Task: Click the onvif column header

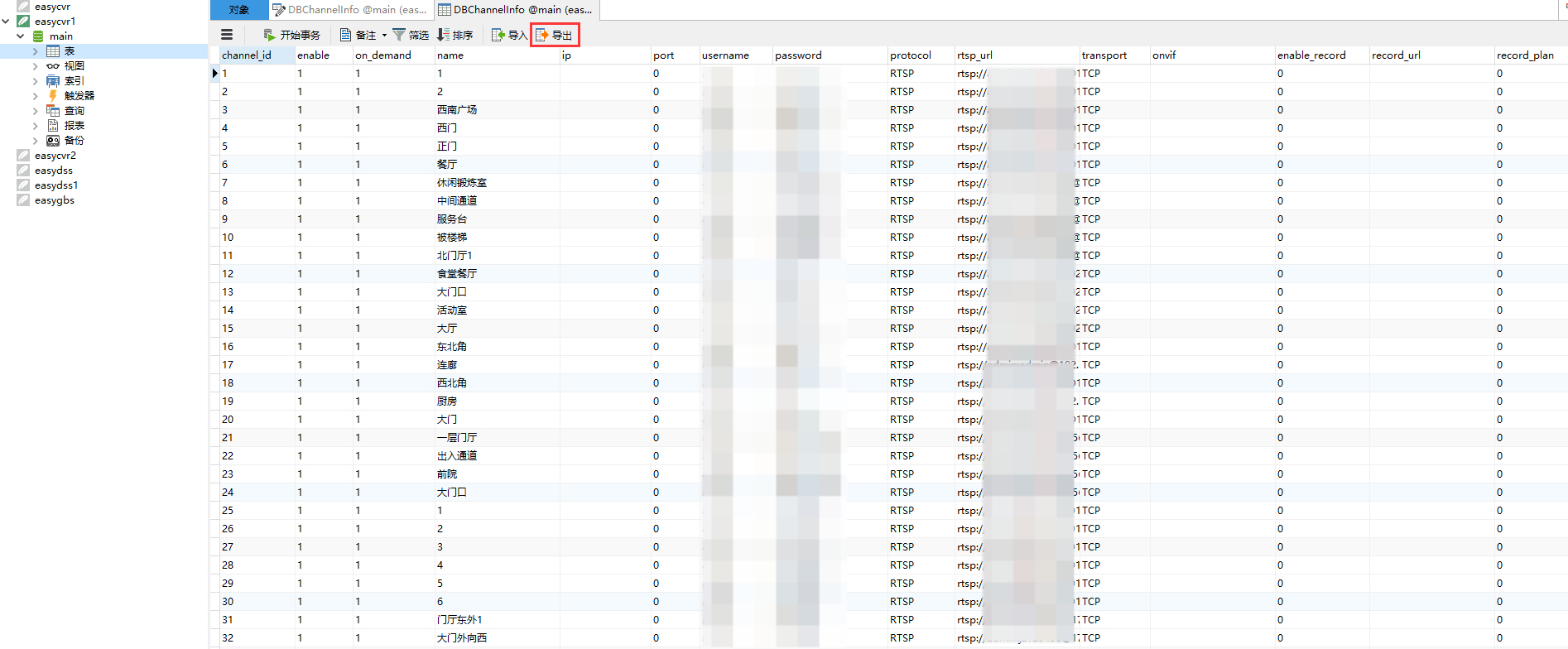Action: point(1213,55)
